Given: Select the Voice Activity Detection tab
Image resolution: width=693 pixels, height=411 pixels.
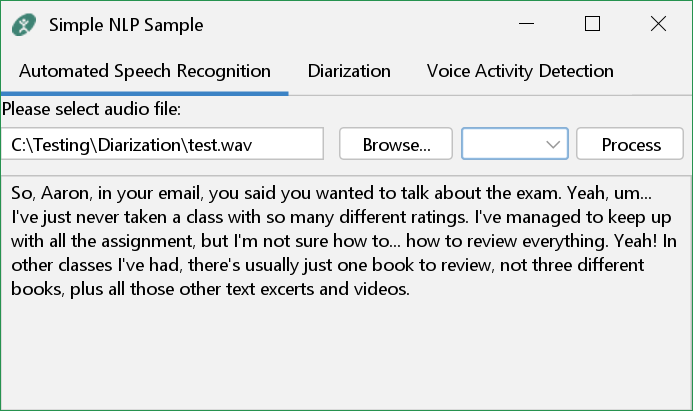Looking at the screenshot, I should coord(520,71).
